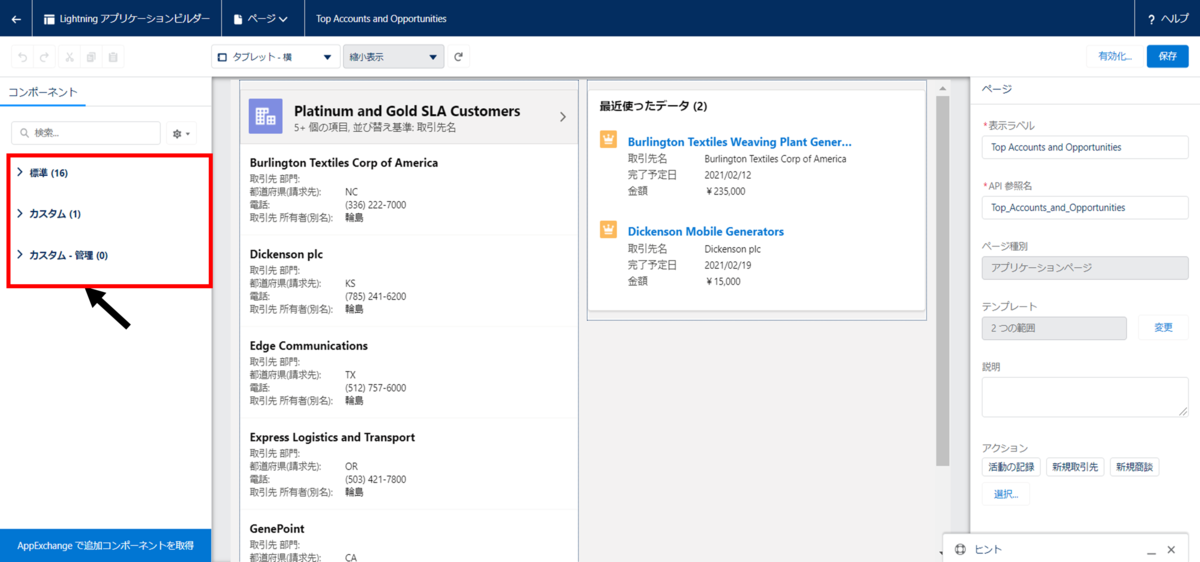
Task: Click opportunity crown icon beside Dickenson Mobile Generators
Action: (x=607, y=230)
